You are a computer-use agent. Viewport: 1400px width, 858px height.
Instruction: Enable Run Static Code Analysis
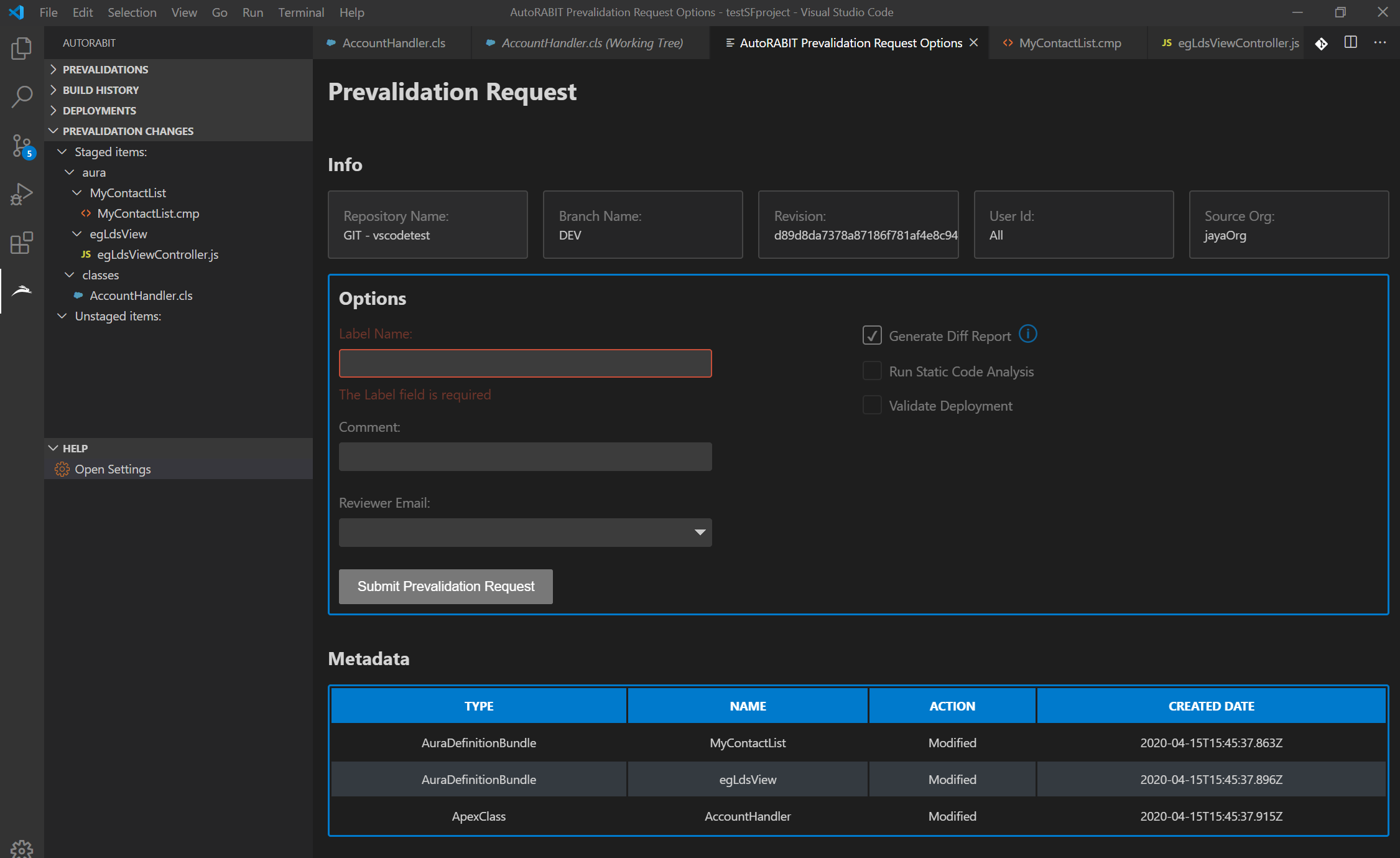pyautogui.click(x=872, y=371)
